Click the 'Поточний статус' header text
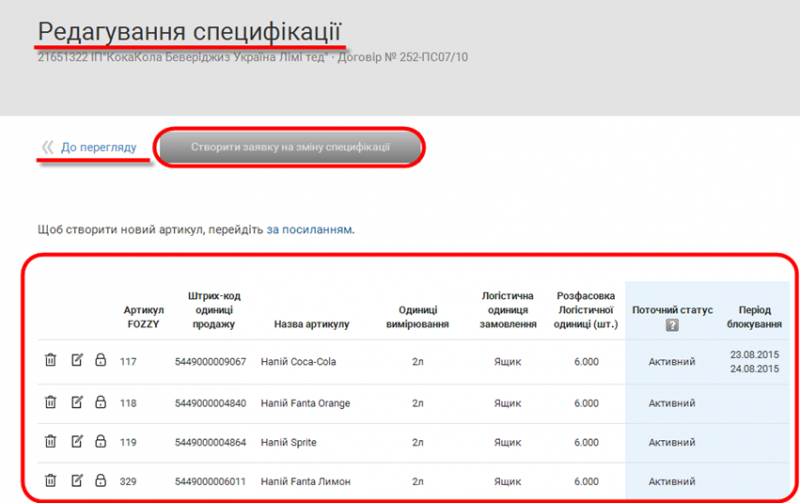This screenshot has height=503, width=800. pos(672,310)
